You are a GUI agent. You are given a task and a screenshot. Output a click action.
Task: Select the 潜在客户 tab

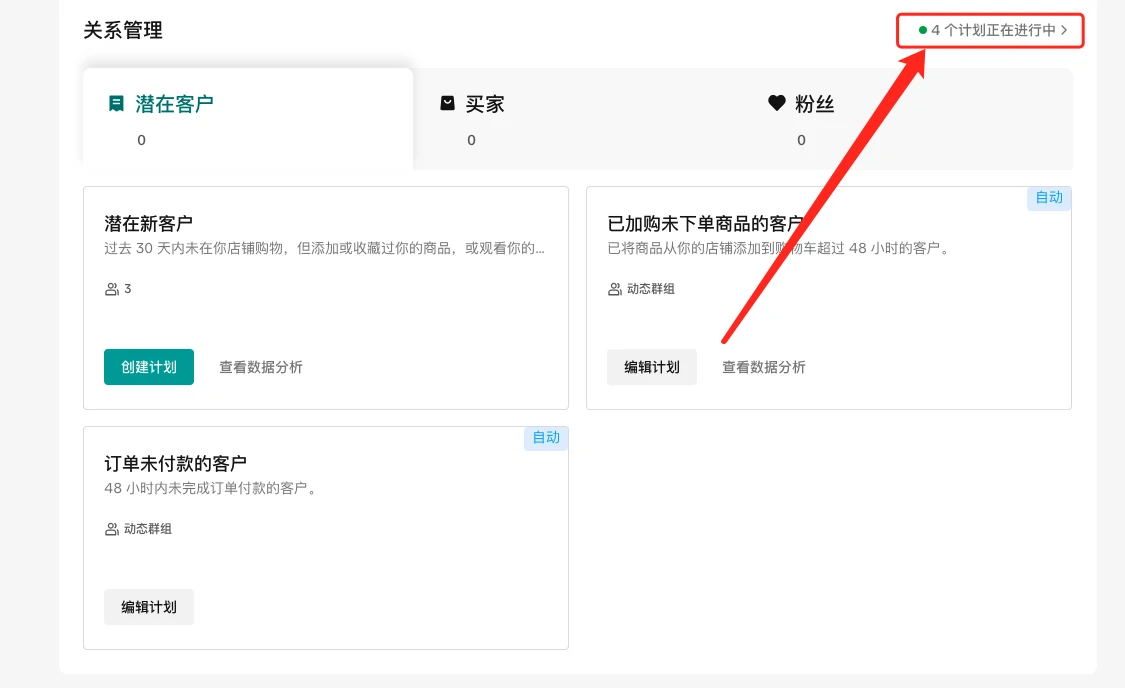tap(248, 119)
